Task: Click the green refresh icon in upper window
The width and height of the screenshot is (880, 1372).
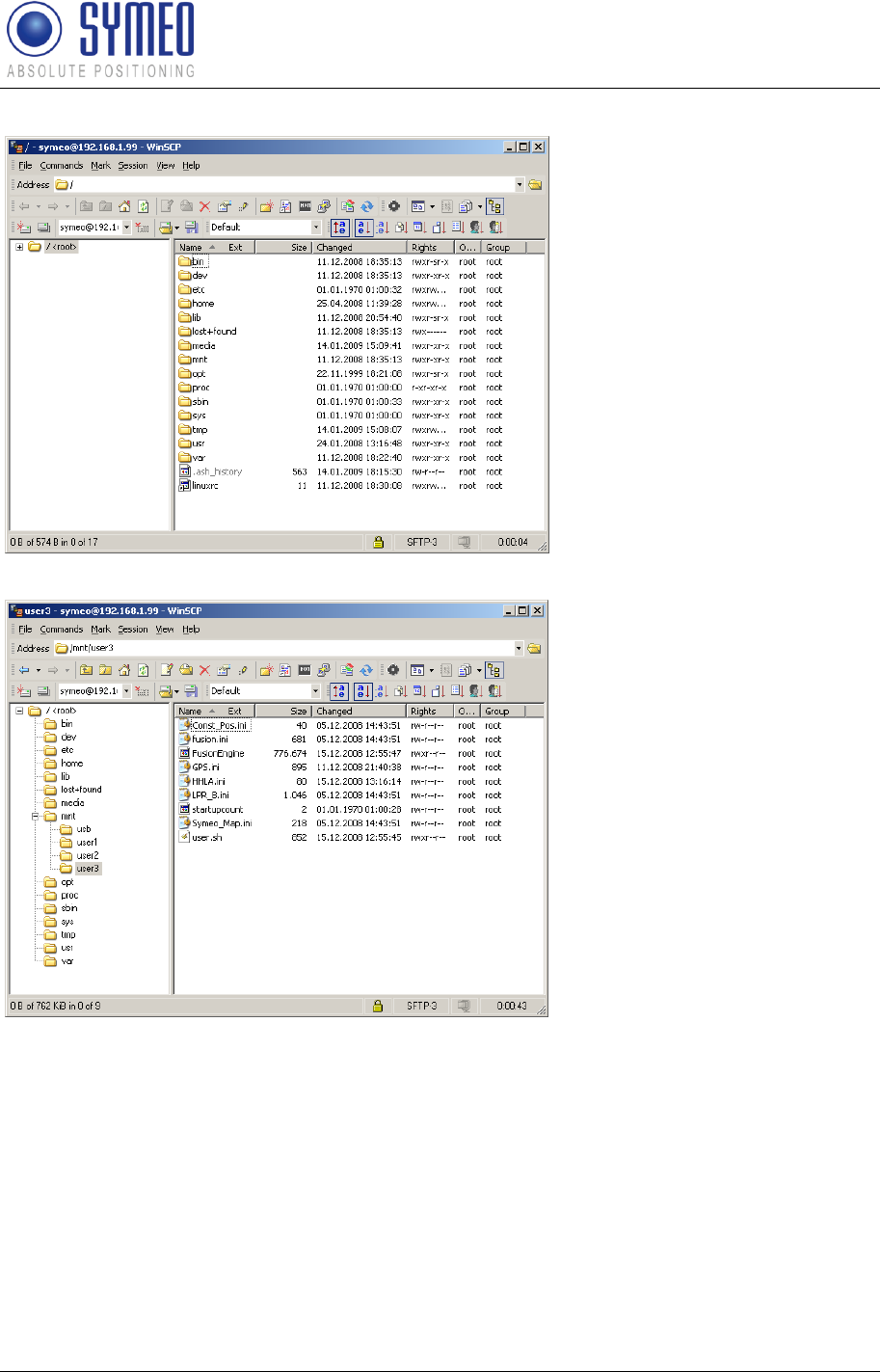Action: (144, 206)
